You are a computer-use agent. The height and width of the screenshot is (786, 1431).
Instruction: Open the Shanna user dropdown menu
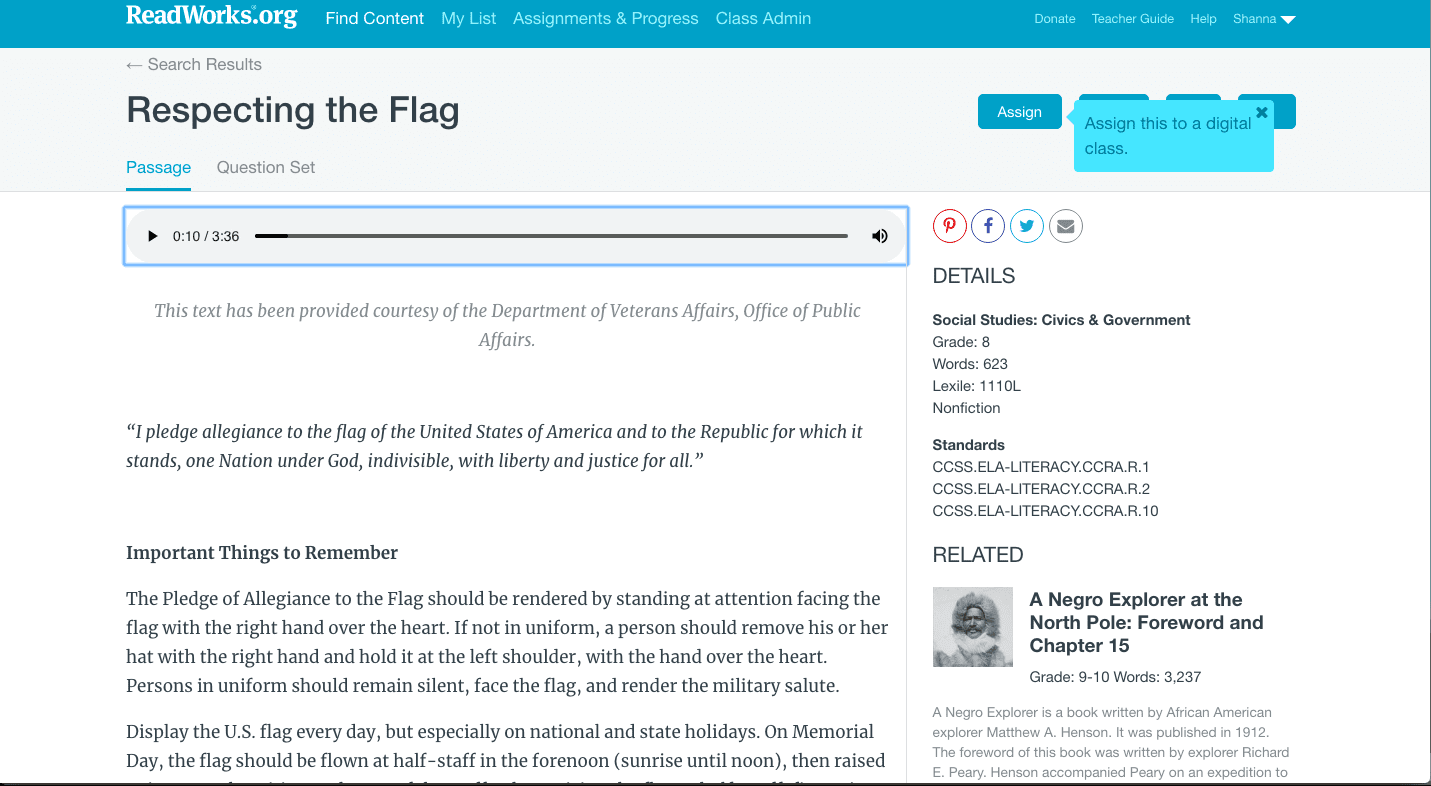click(1264, 19)
